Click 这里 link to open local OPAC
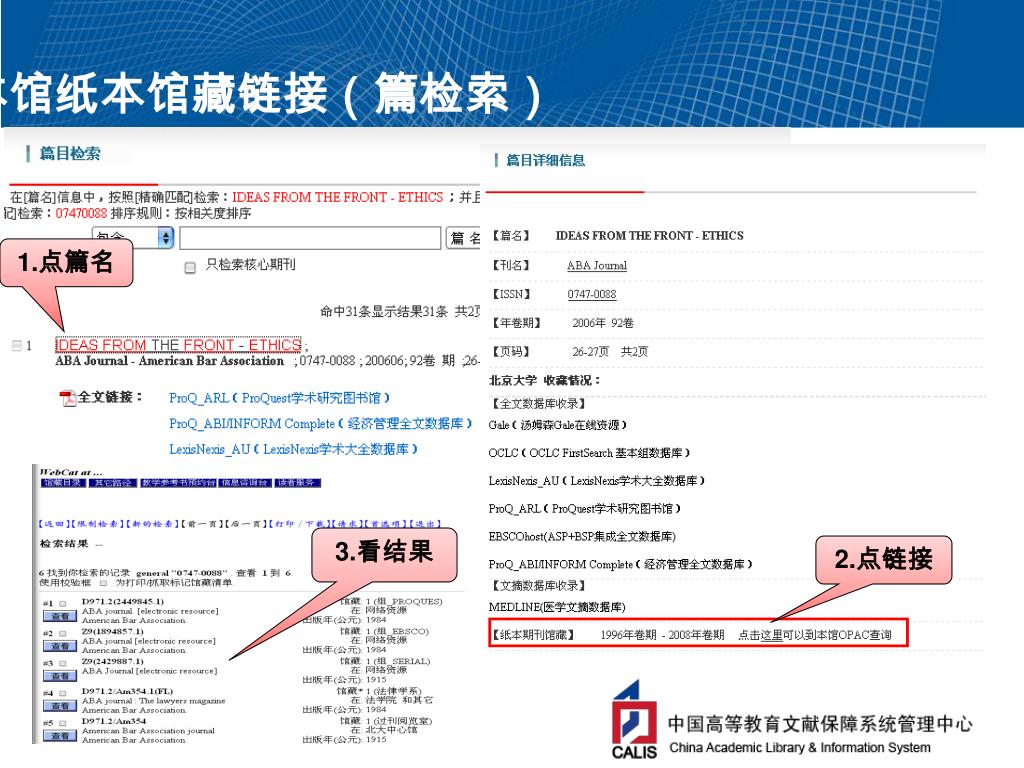1024x768 pixels. [x=771, y=635]
